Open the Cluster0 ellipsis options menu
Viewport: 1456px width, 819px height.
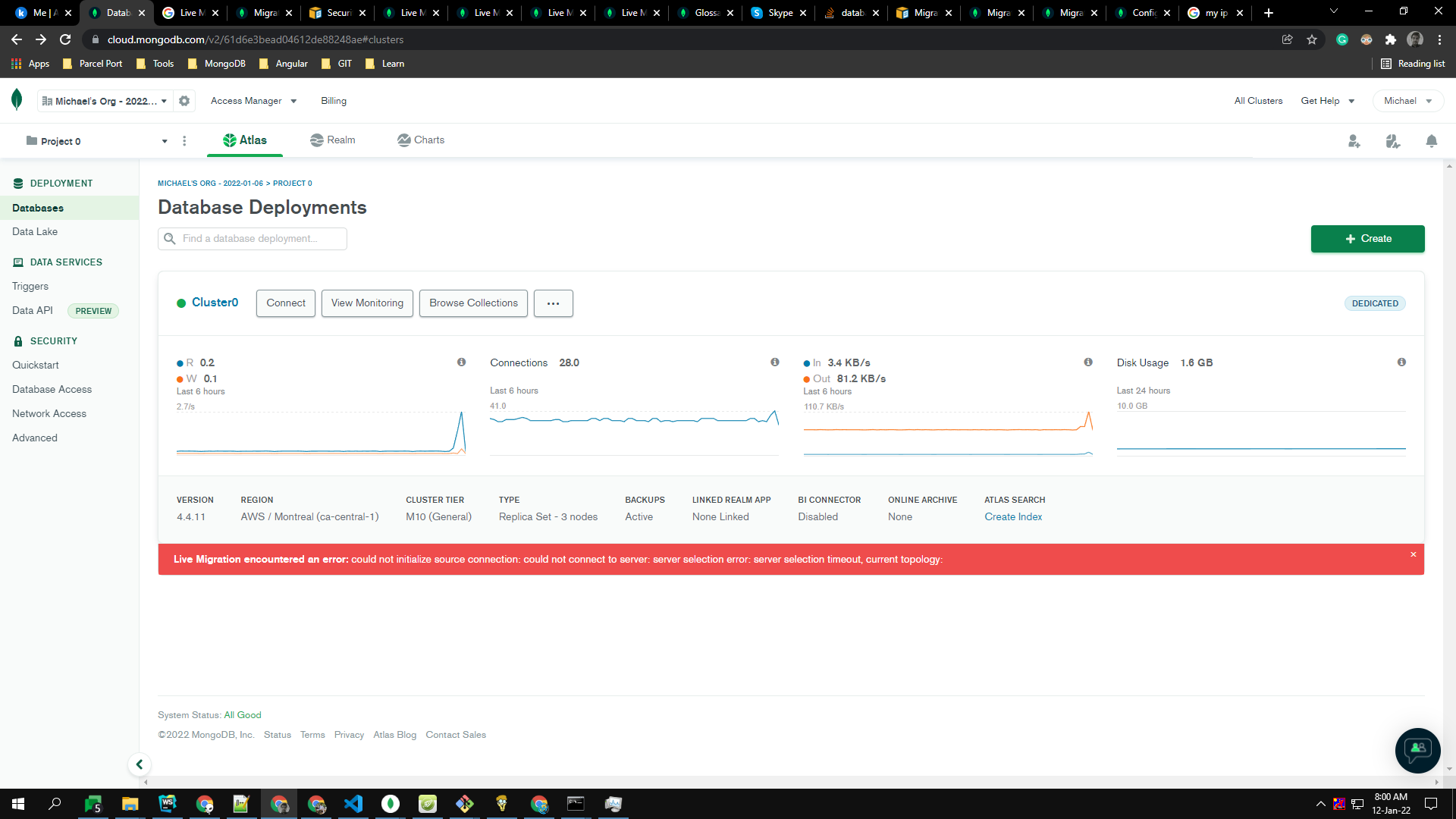[553, 303]
